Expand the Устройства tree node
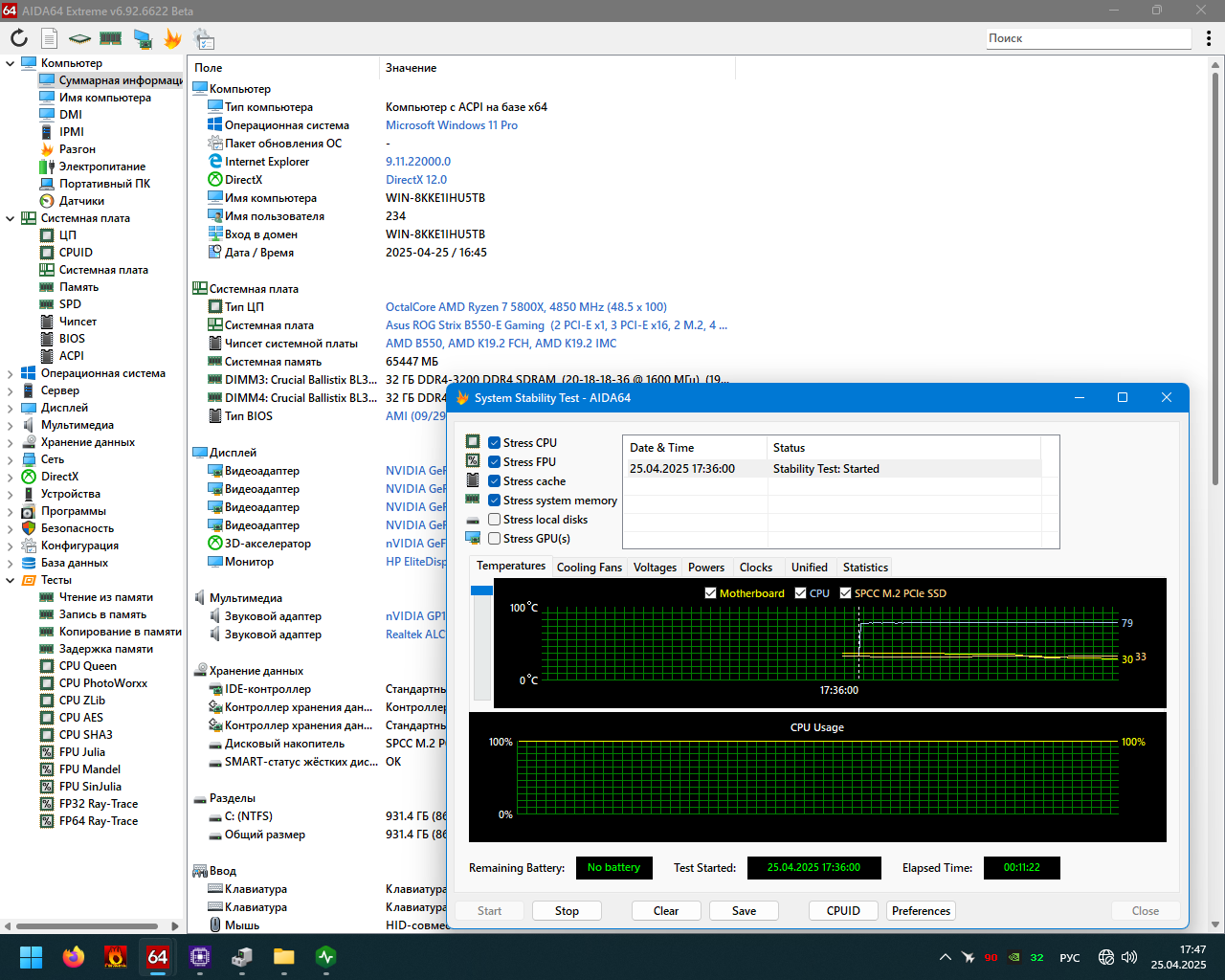 11,494
